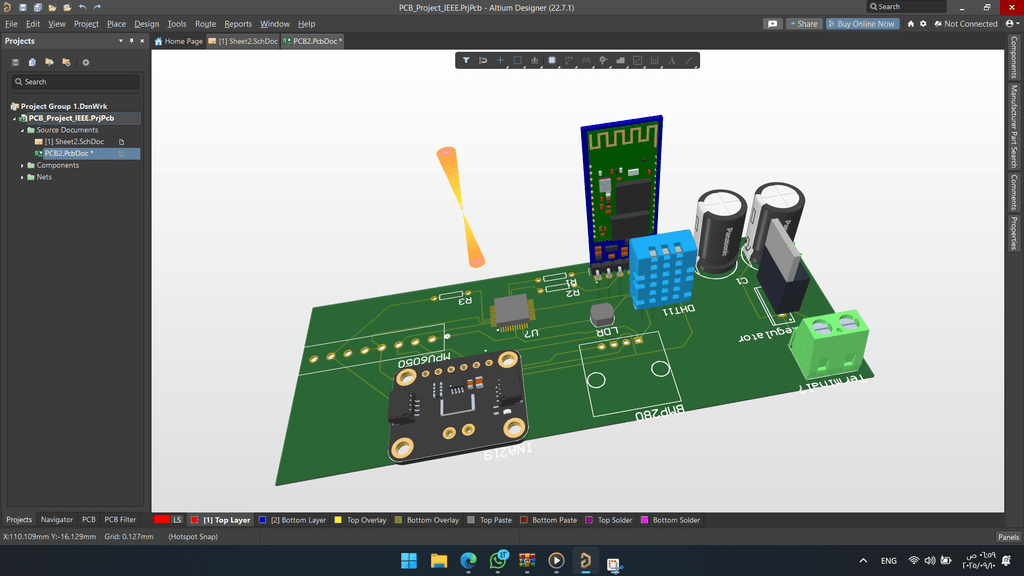1024x576 pixels.
Task: Select the Place String text tool
Action: click(672, 61)
